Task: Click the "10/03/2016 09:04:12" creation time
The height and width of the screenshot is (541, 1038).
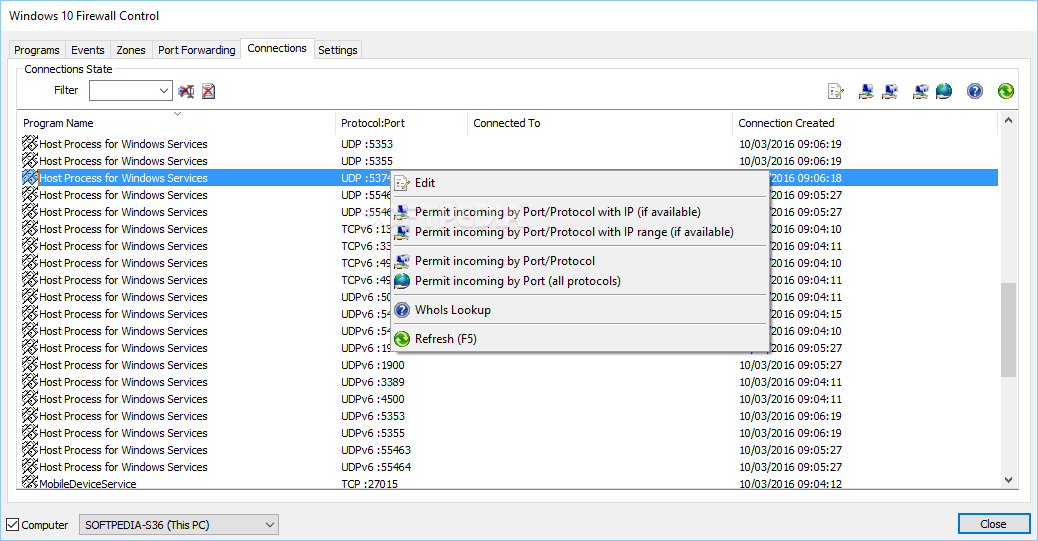Action: [790, 484]
